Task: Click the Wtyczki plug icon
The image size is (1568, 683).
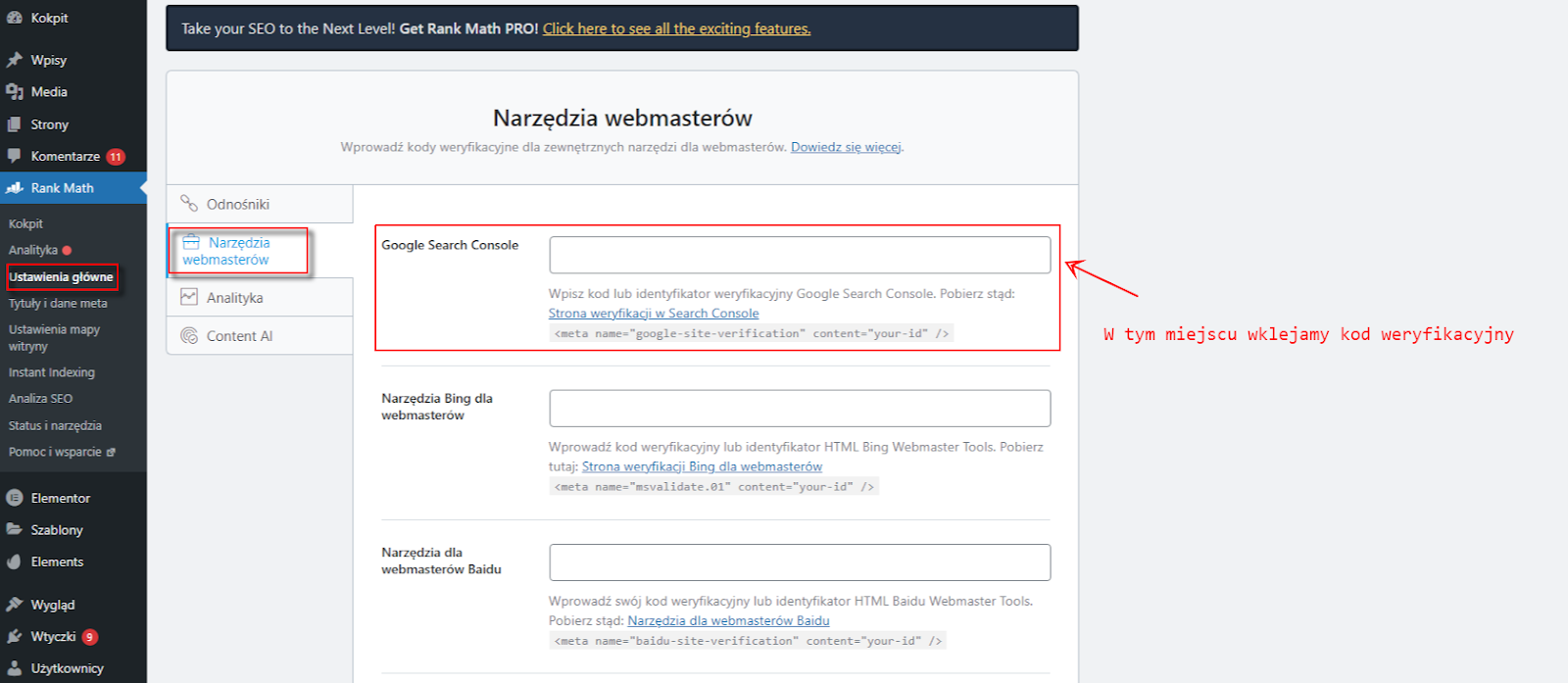Action: coord(14,637)
